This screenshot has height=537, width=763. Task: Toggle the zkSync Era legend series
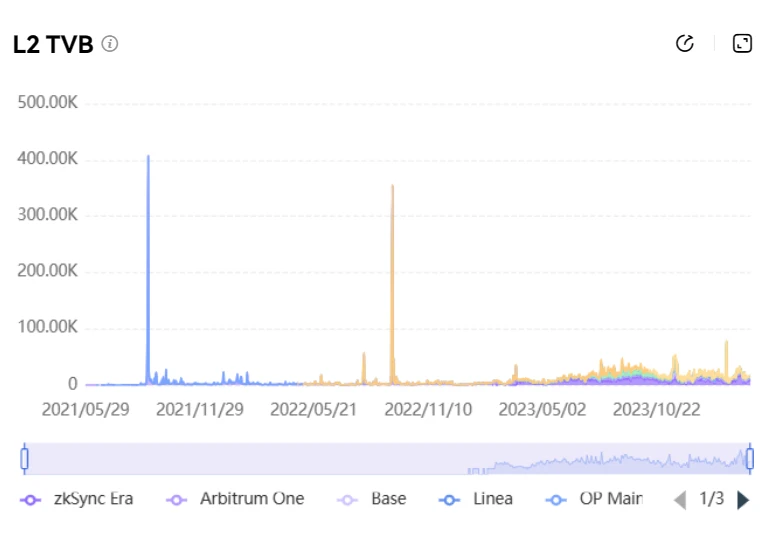click(76, 498)
